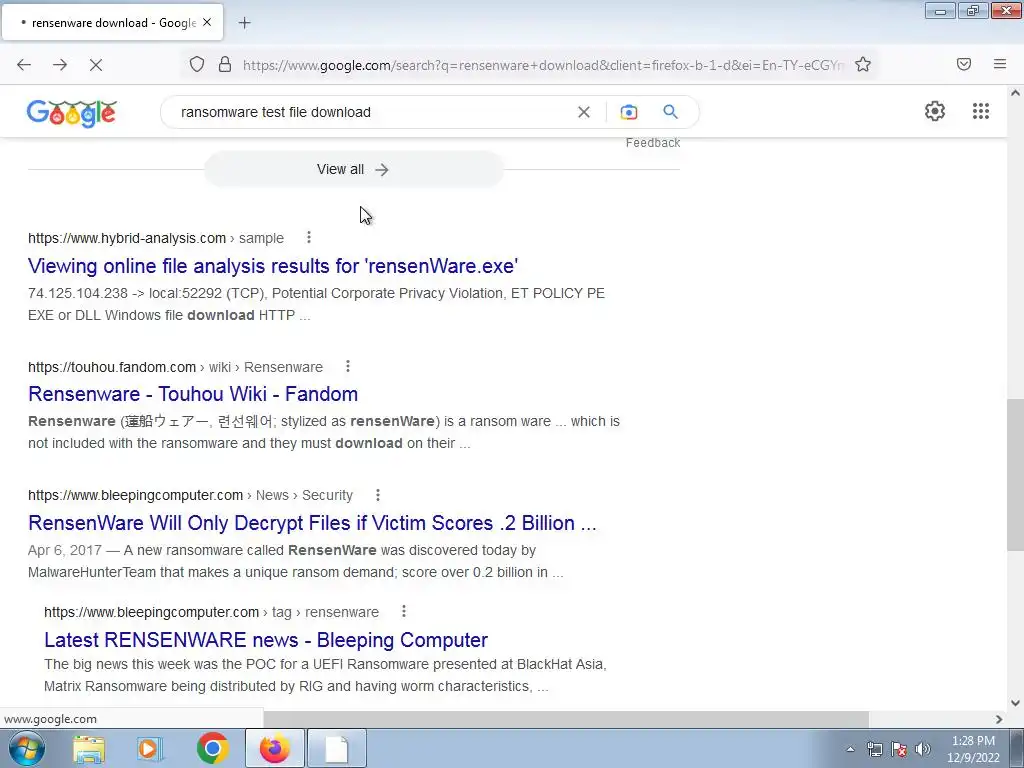Click the vertical scrollbar thumb
Screen dimensions: 1024x768
[1015, 475]
